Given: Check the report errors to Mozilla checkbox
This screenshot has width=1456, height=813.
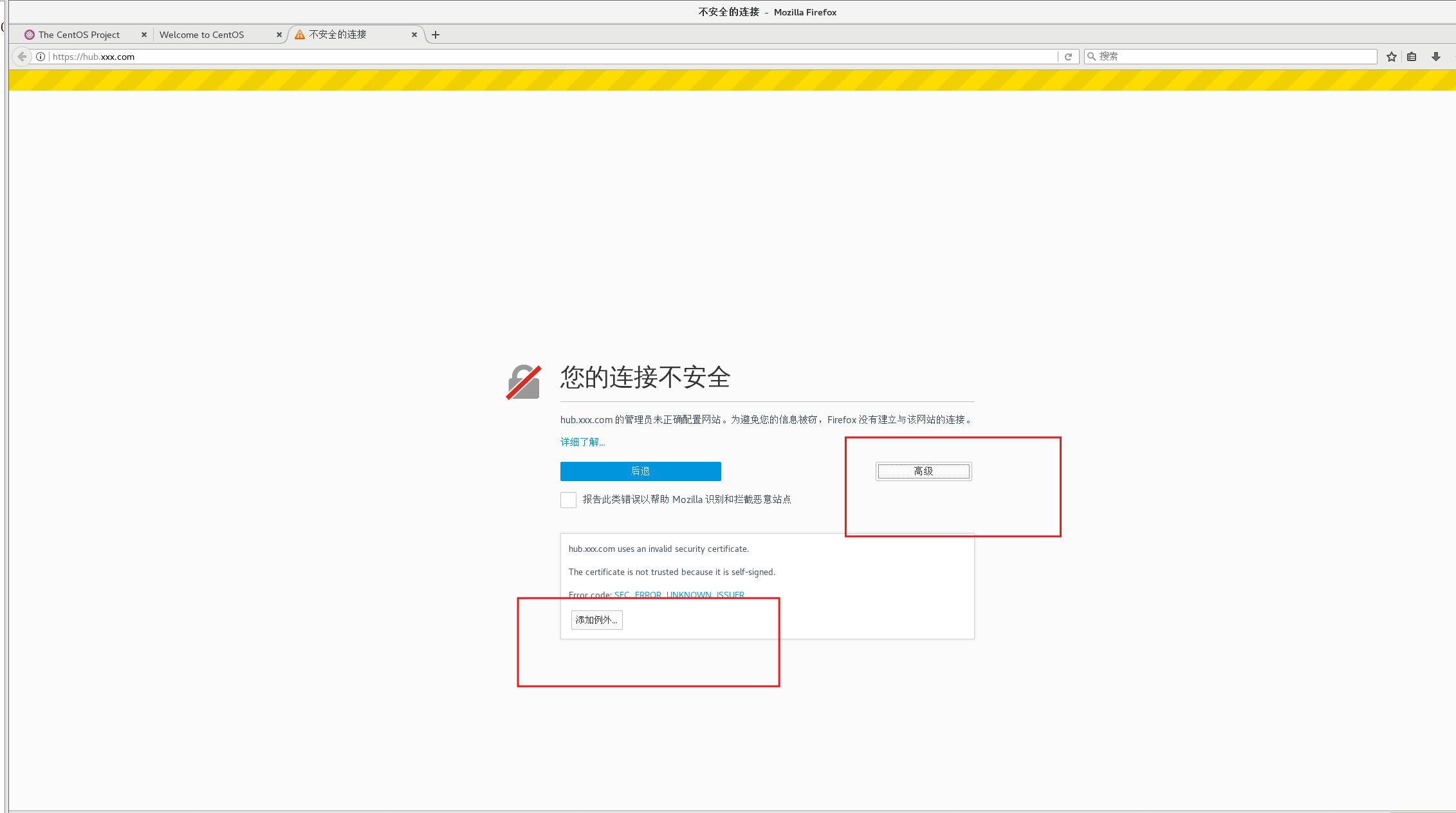Looking at the screenshot, I should (568, 500).
